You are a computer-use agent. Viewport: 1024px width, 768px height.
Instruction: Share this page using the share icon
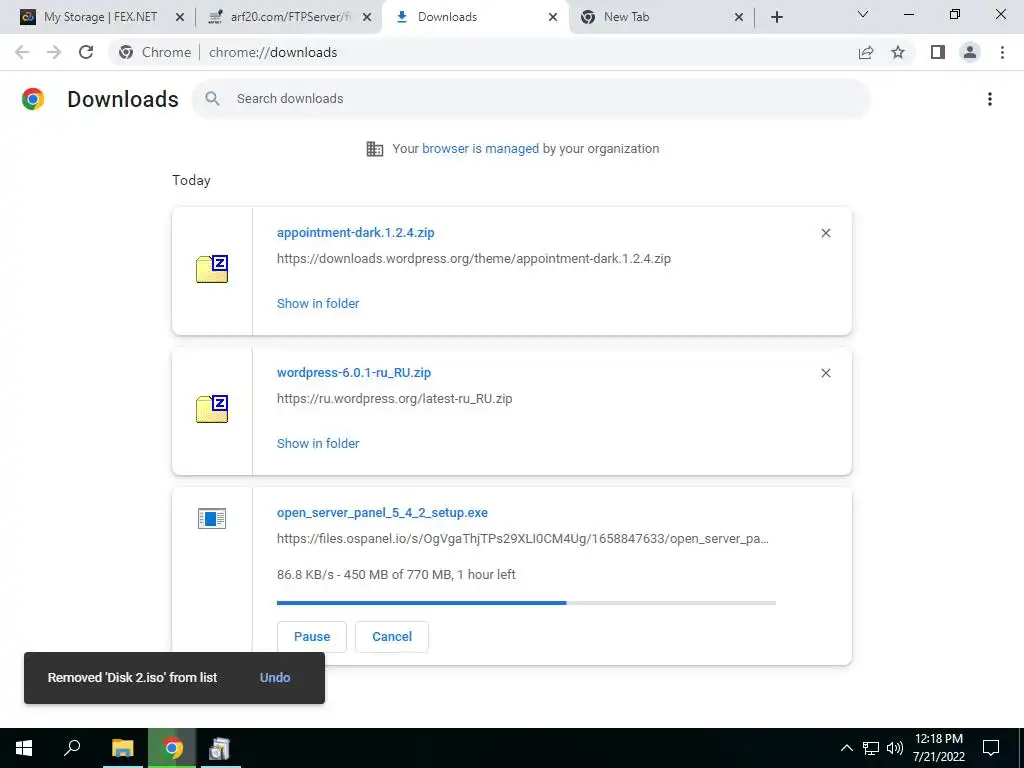(x=866, y=52)
